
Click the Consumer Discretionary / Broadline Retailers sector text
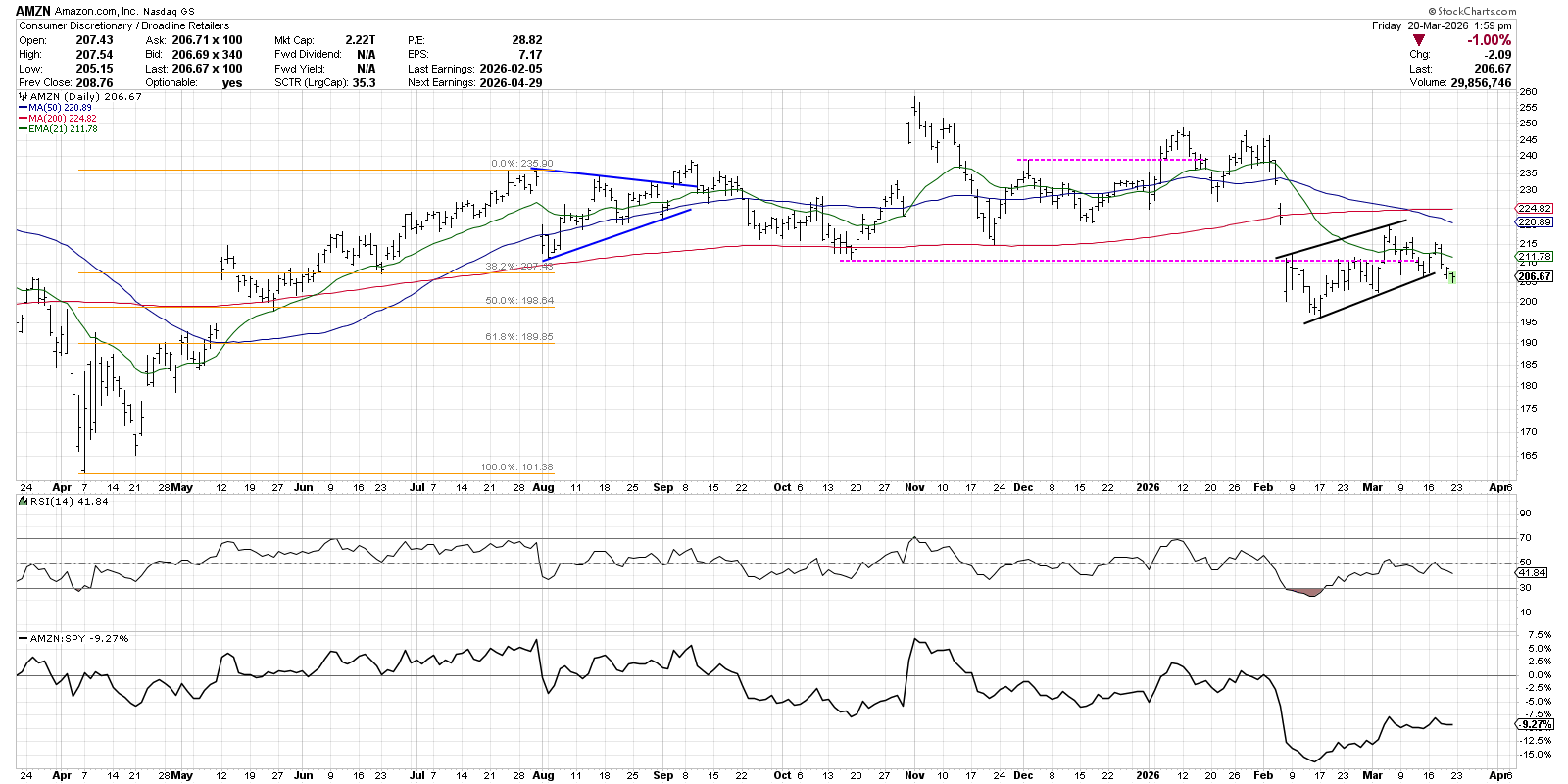pyautogui.click(x=124, y=25)
